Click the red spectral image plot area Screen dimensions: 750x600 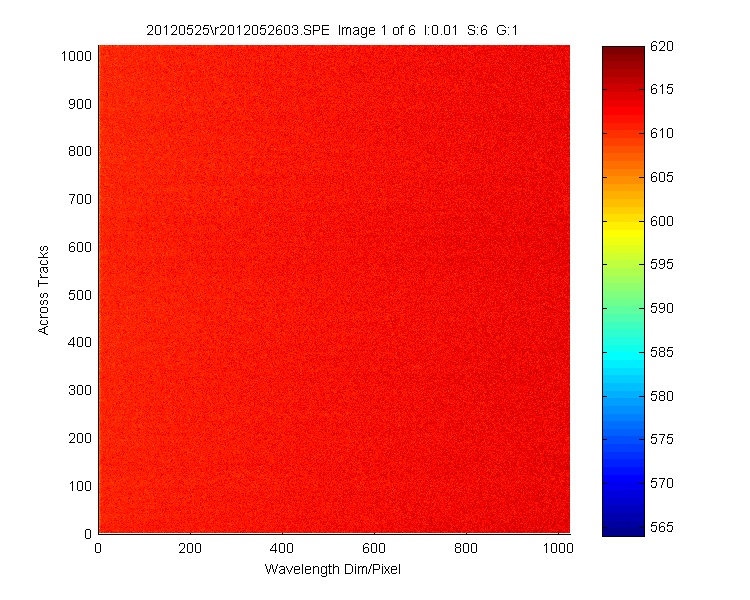point(334,289)
